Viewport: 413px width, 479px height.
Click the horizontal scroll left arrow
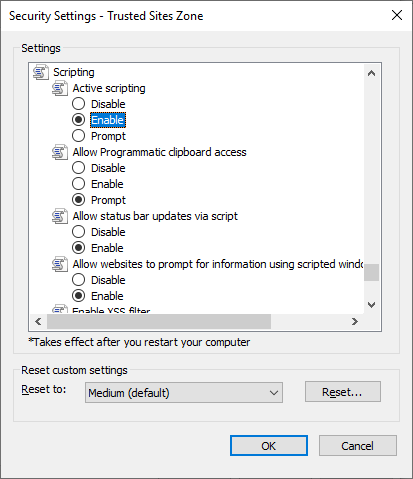tap(38, 322)
